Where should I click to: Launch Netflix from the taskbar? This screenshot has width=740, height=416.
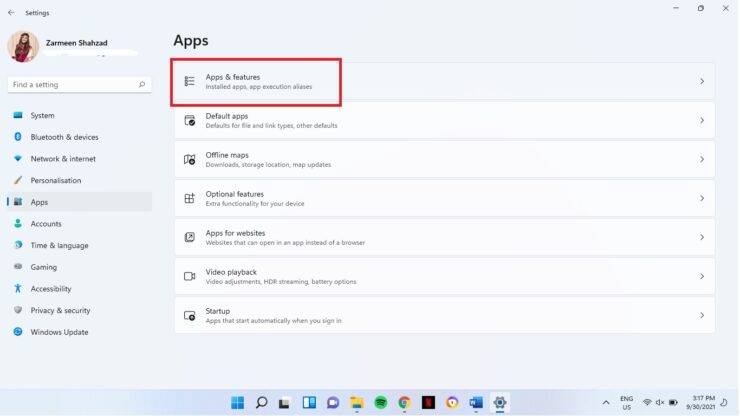point(428,402)
